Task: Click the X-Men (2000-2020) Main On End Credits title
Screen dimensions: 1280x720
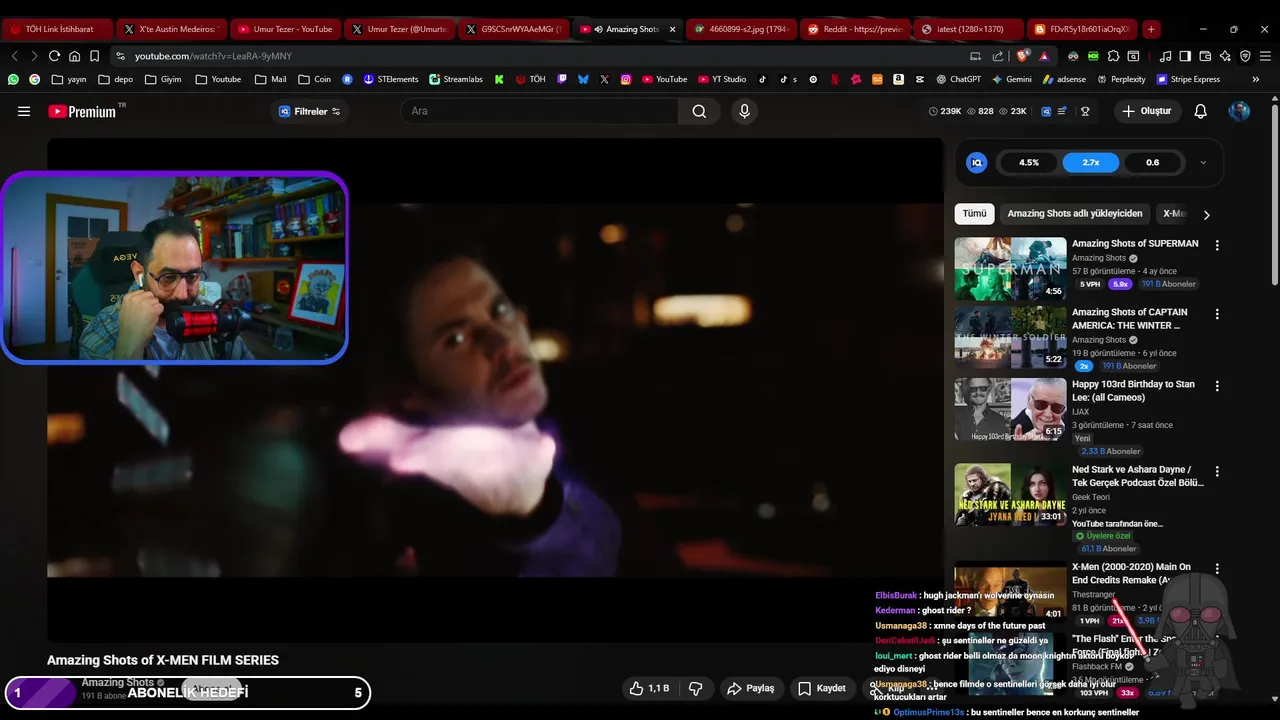Action: (x=1131, y=573)
